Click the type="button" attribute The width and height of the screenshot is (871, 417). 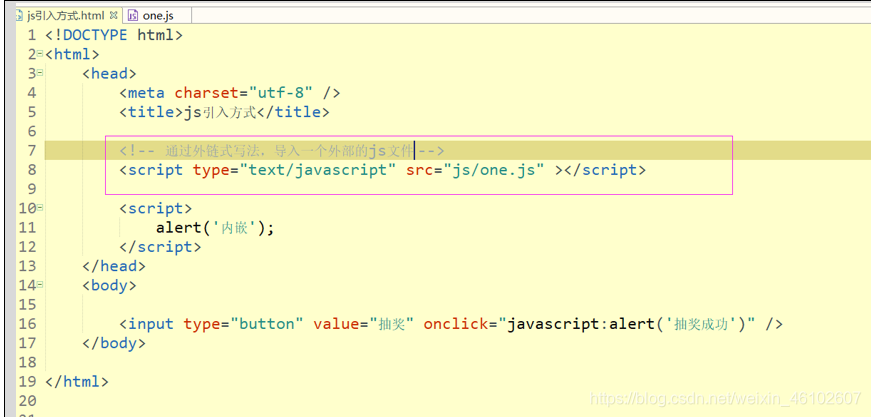click(243, 324)
